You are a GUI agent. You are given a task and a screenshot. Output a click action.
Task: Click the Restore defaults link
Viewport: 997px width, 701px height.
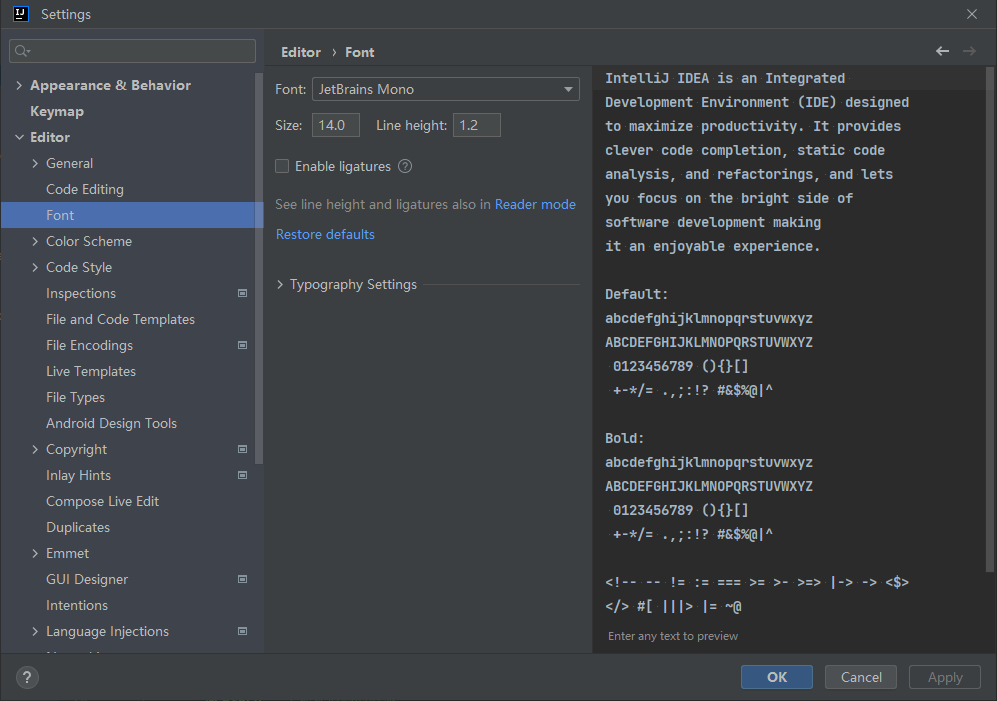click(x=325, y=235)
